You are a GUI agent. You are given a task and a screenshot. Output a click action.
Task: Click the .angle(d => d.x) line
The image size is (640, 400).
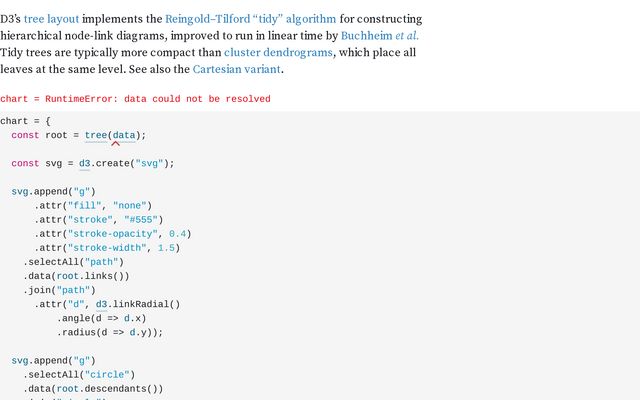tap(101, 318)
